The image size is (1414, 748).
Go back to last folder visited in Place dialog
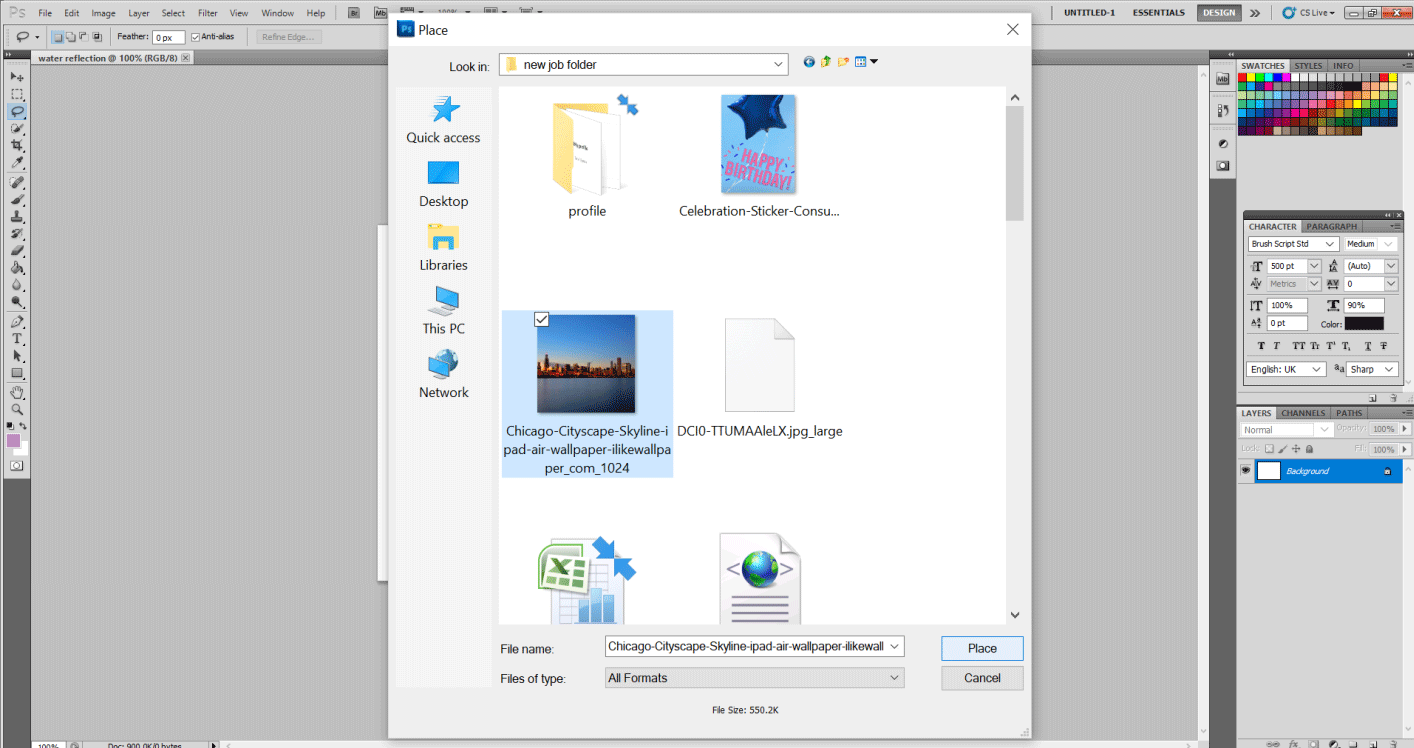809,62
